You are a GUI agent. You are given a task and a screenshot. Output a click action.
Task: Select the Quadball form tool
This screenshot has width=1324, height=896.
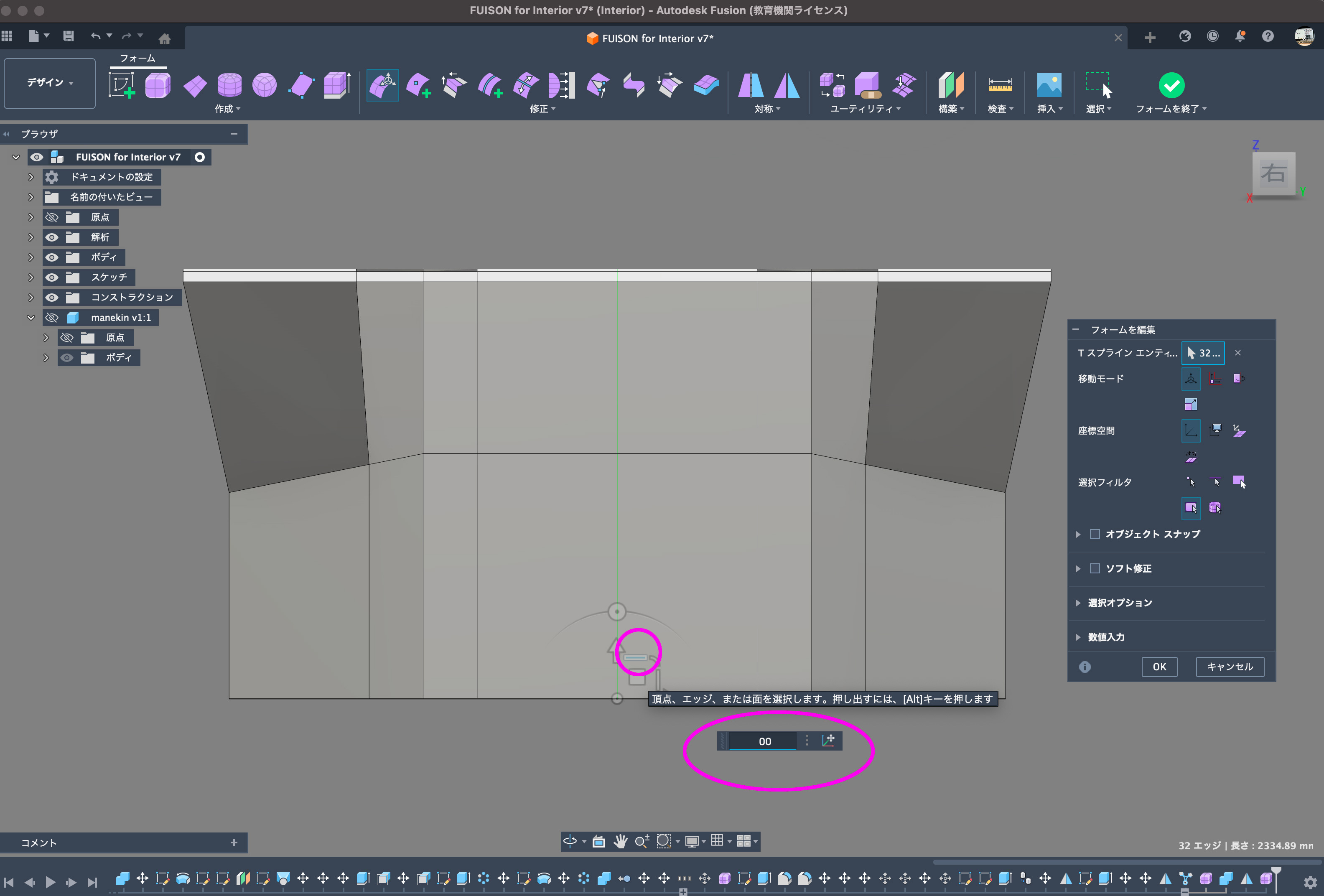(265, 85)
